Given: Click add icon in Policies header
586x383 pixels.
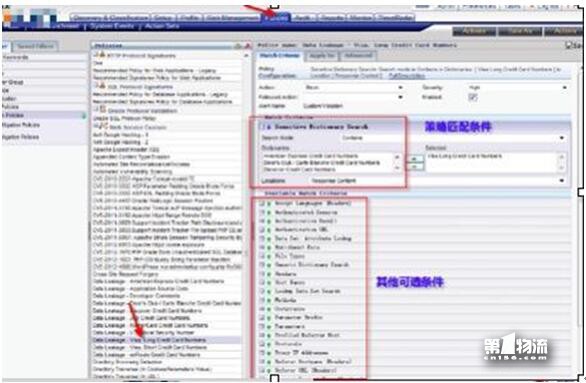Looking at the screenshot, I should tap(238, 46).
